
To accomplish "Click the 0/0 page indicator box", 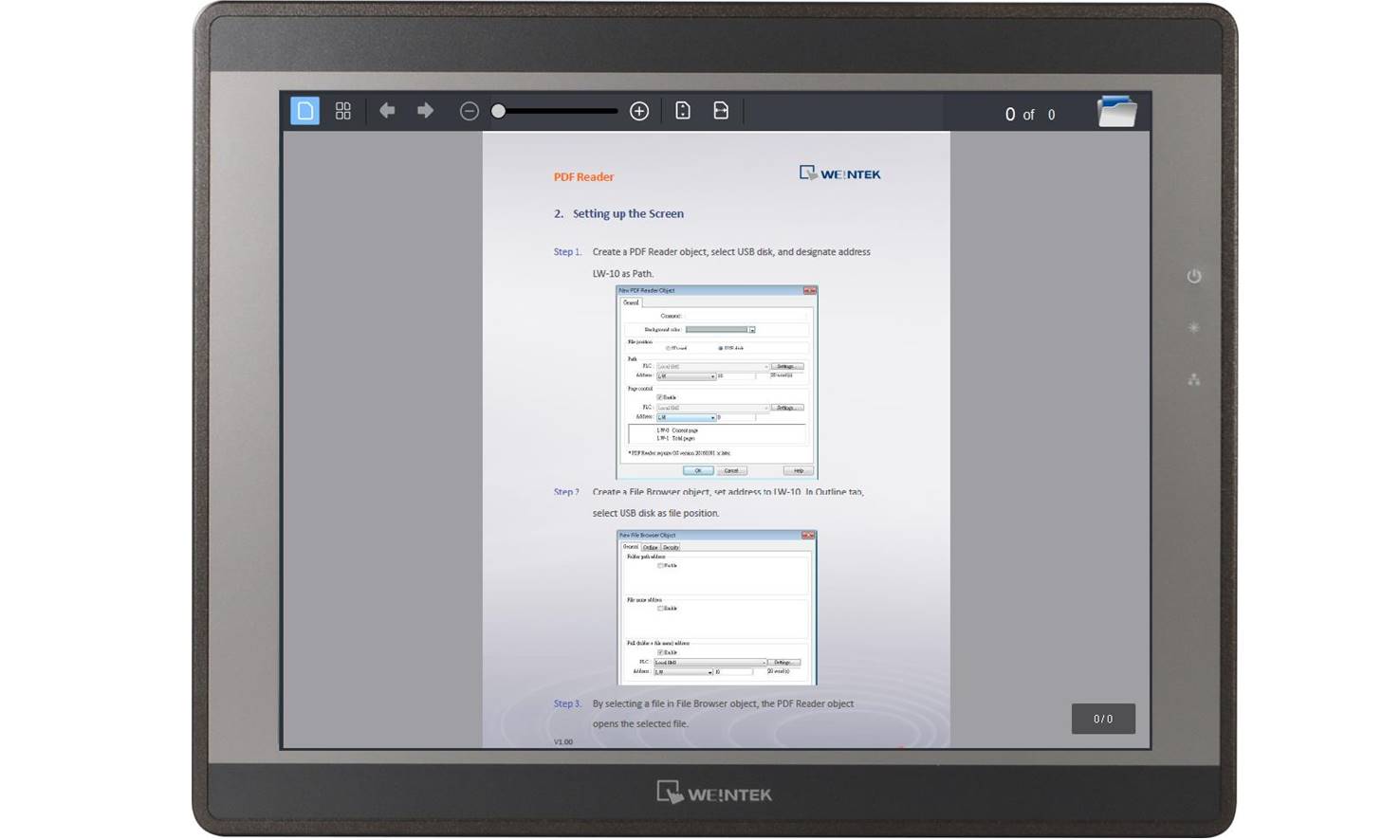I will coord(1102,719).
